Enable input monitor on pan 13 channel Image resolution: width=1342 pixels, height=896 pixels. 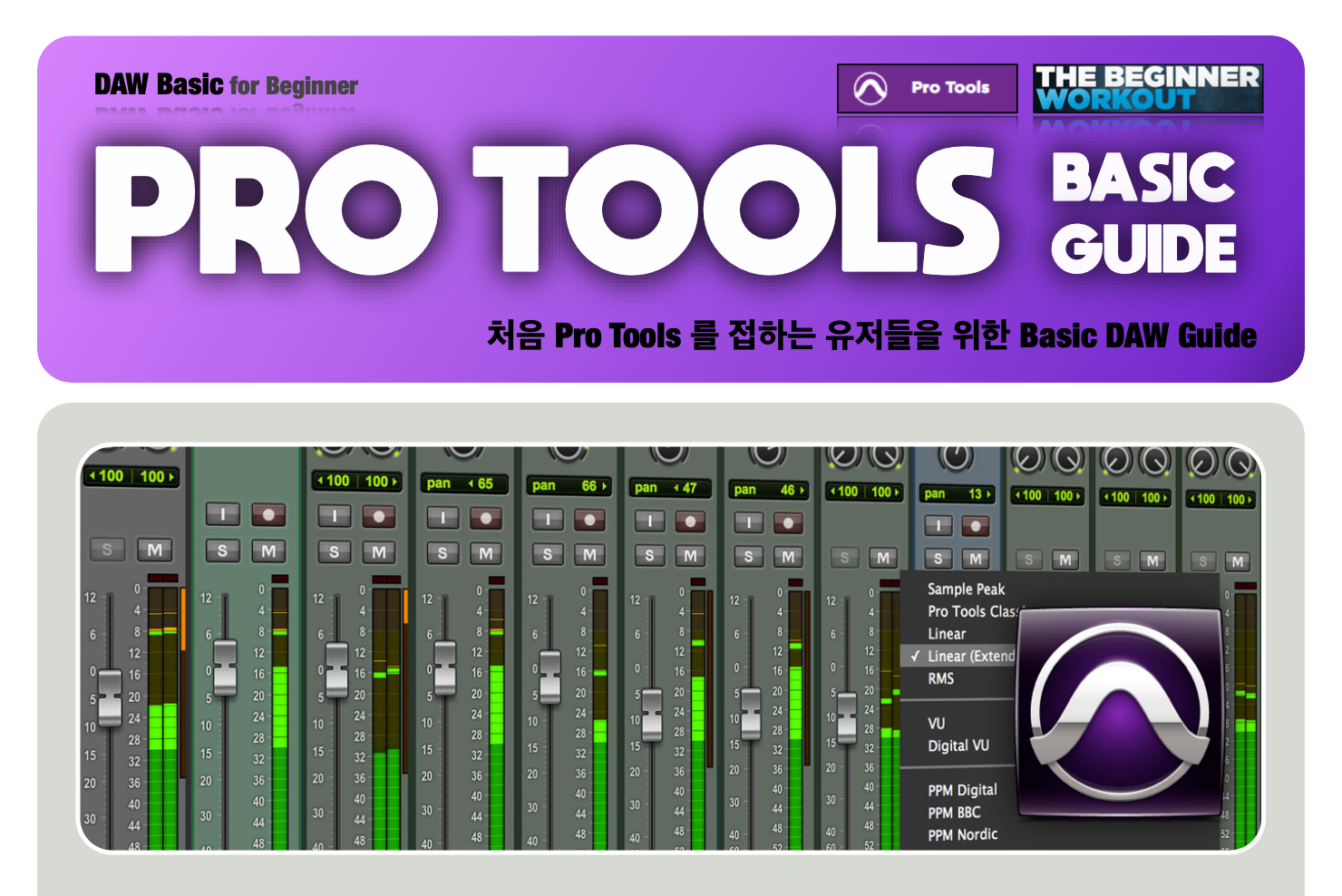(x=938, y=526)
